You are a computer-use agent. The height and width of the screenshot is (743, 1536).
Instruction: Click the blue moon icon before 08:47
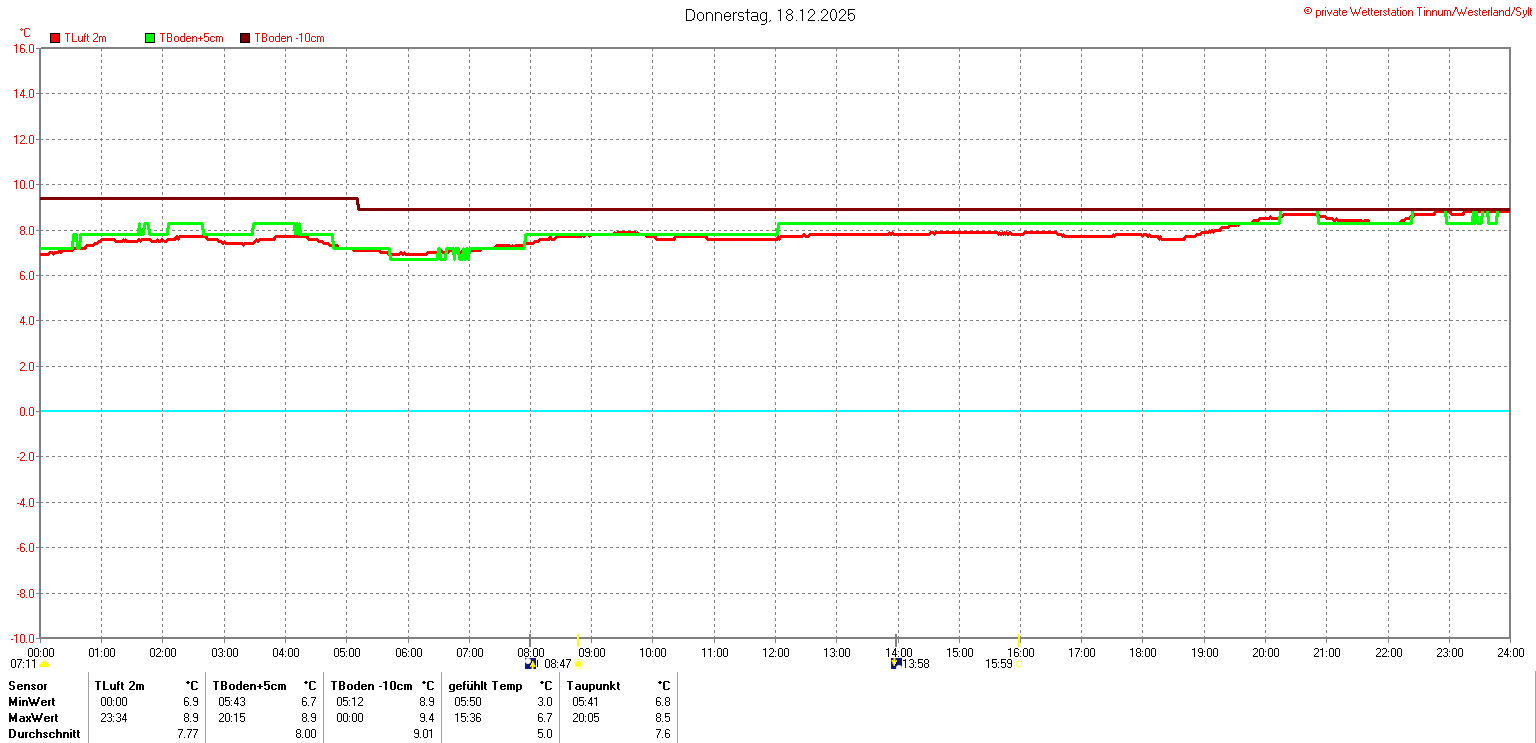(531, 663)
